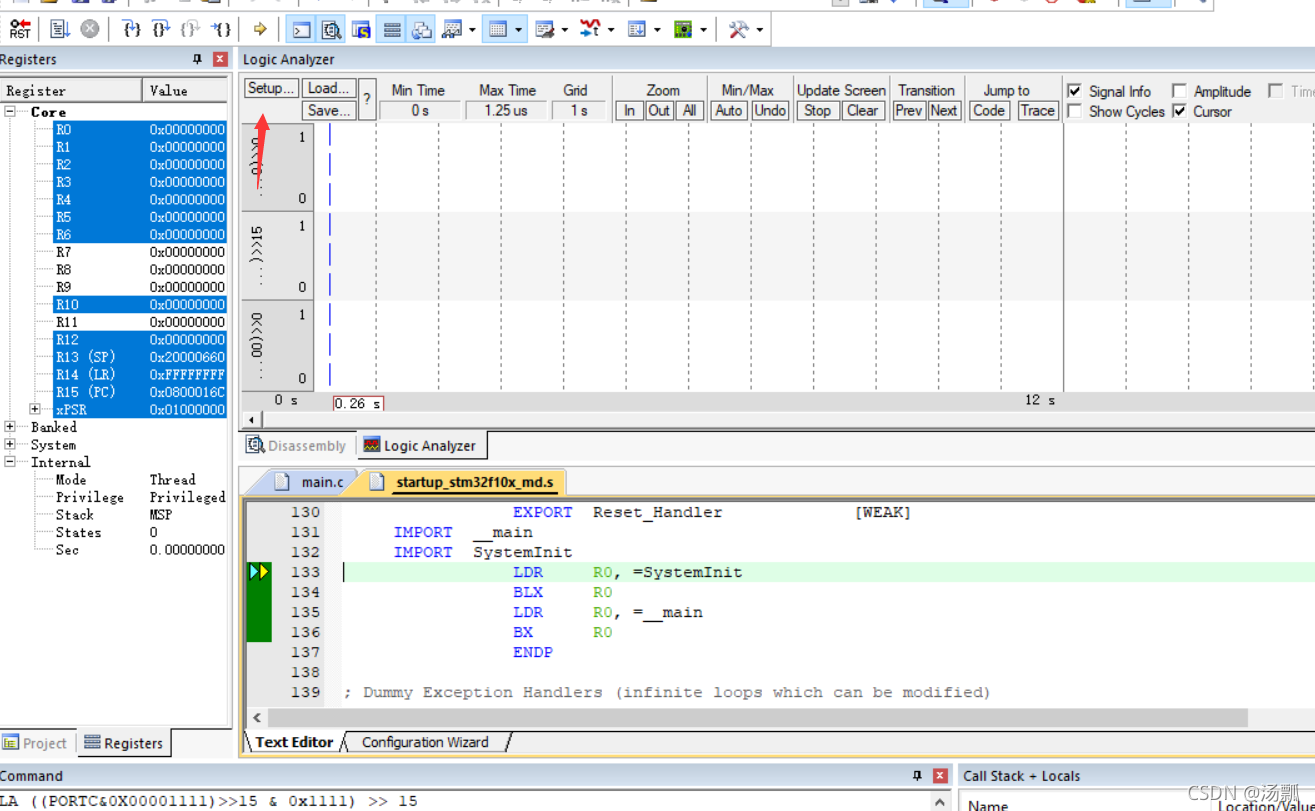The height and width of the screenshot is (811, 1315).
Task: Click the Step out icon
Action: pyautogui.click(x=191, y=29)
